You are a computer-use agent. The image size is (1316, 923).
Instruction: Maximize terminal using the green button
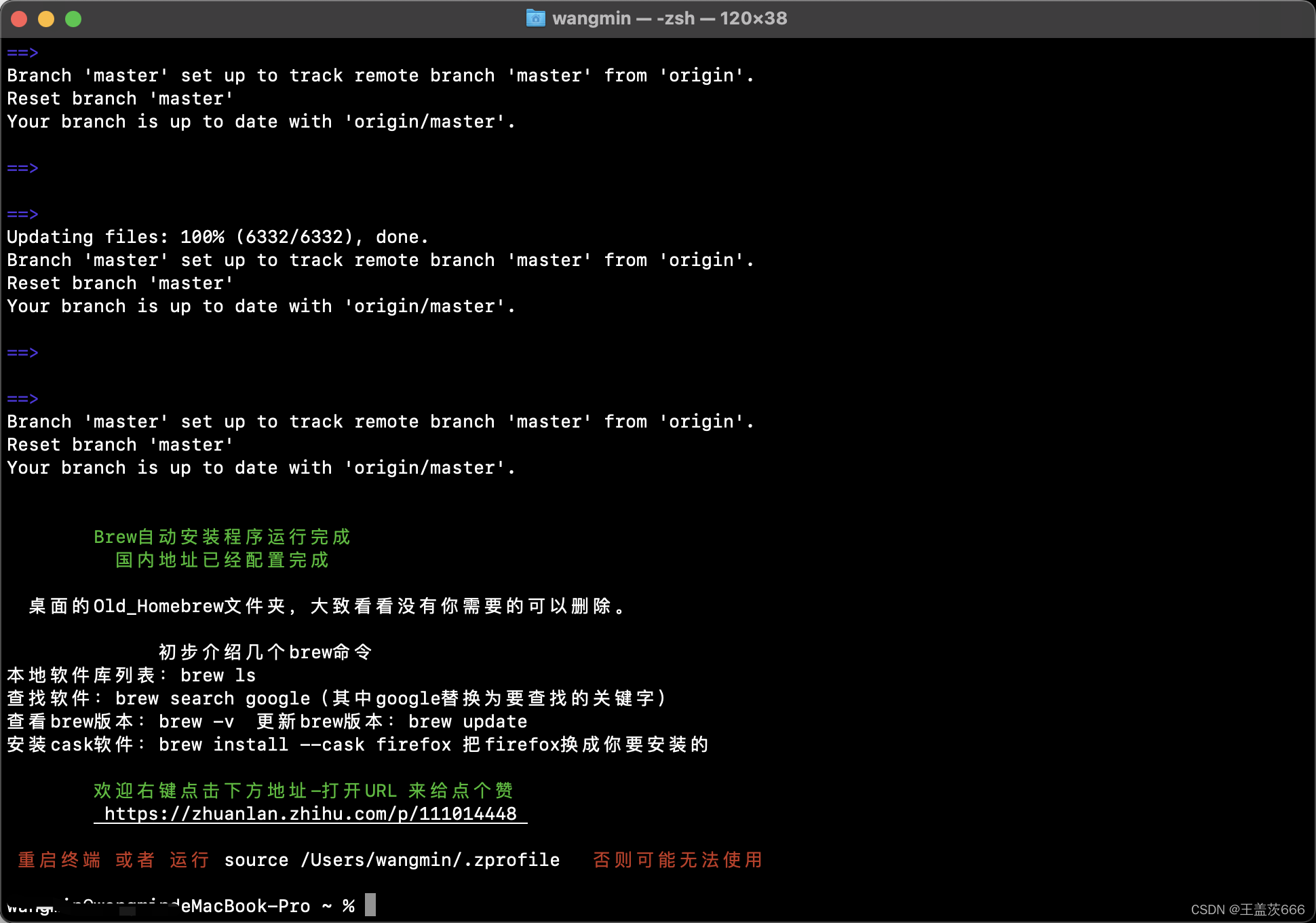[73, 19]
